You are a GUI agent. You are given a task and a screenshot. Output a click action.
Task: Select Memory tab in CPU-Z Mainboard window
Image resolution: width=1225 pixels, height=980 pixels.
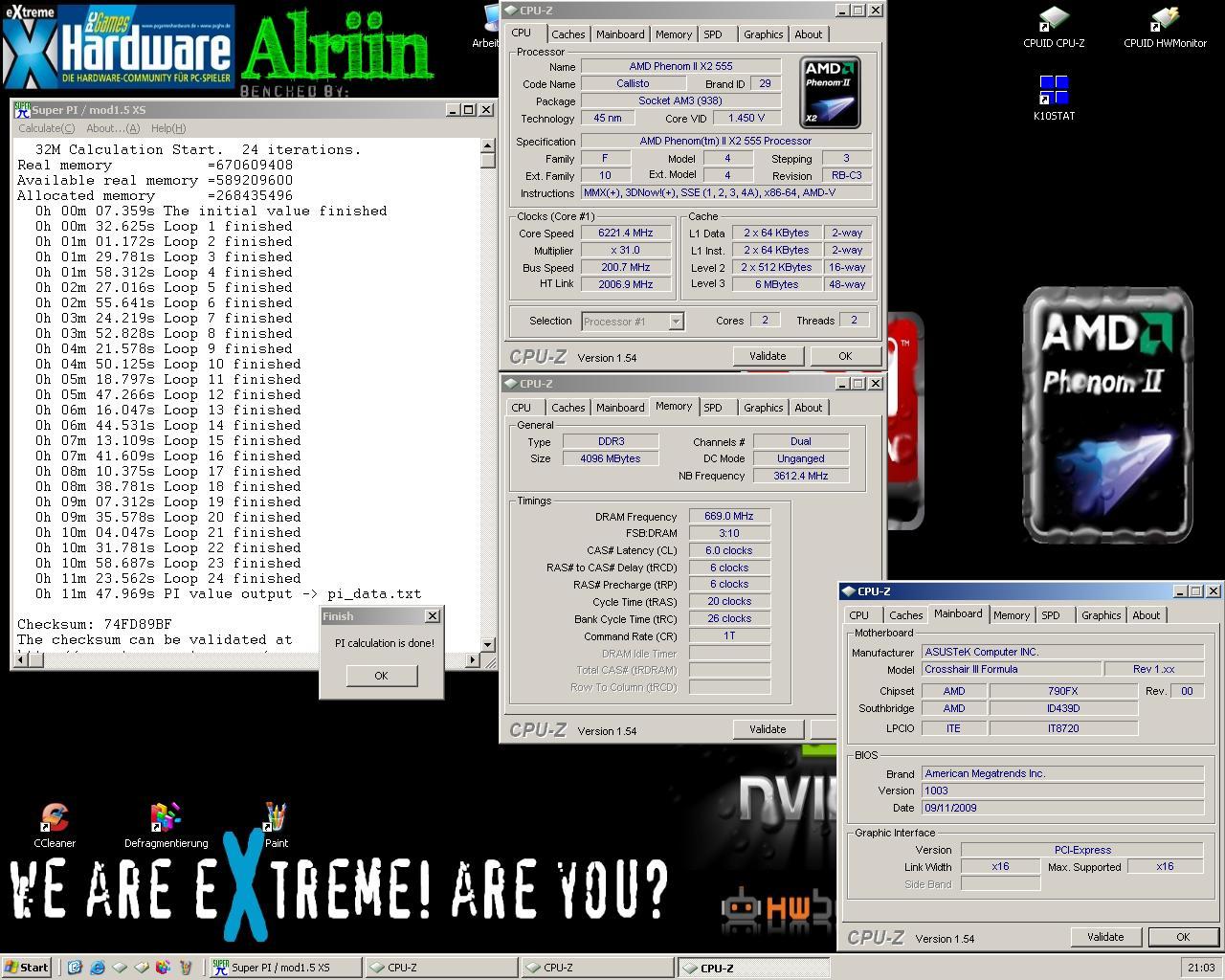tap(1012, 615)
